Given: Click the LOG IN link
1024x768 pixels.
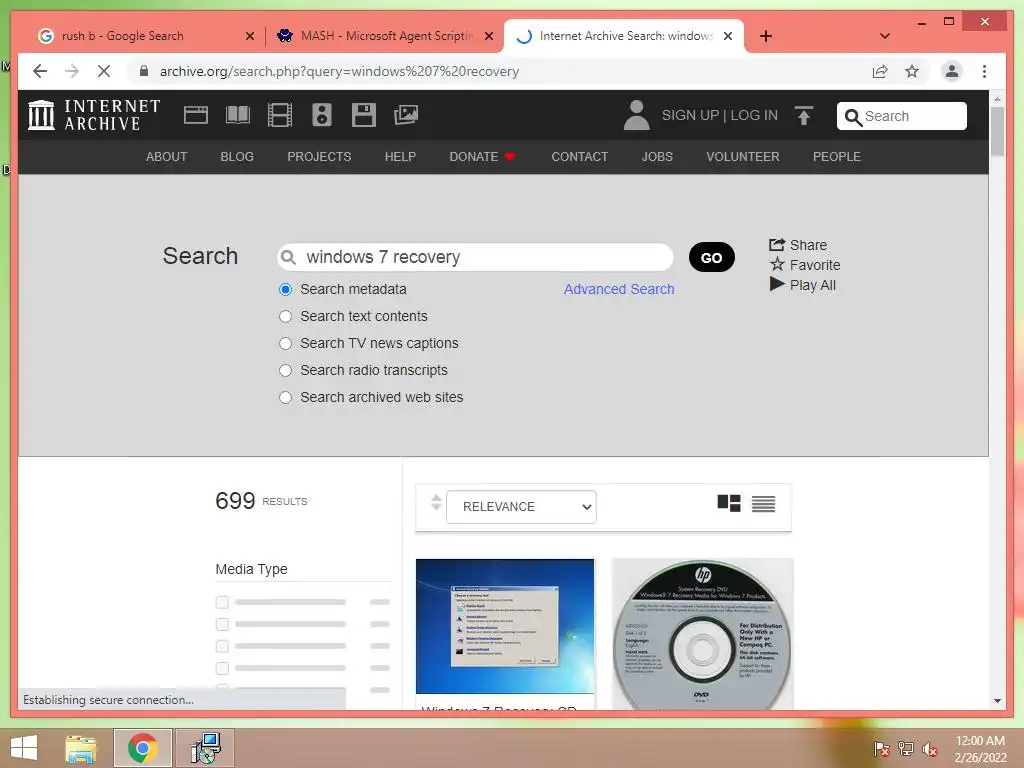Looking at the screenshot, I should coord(754,116).
